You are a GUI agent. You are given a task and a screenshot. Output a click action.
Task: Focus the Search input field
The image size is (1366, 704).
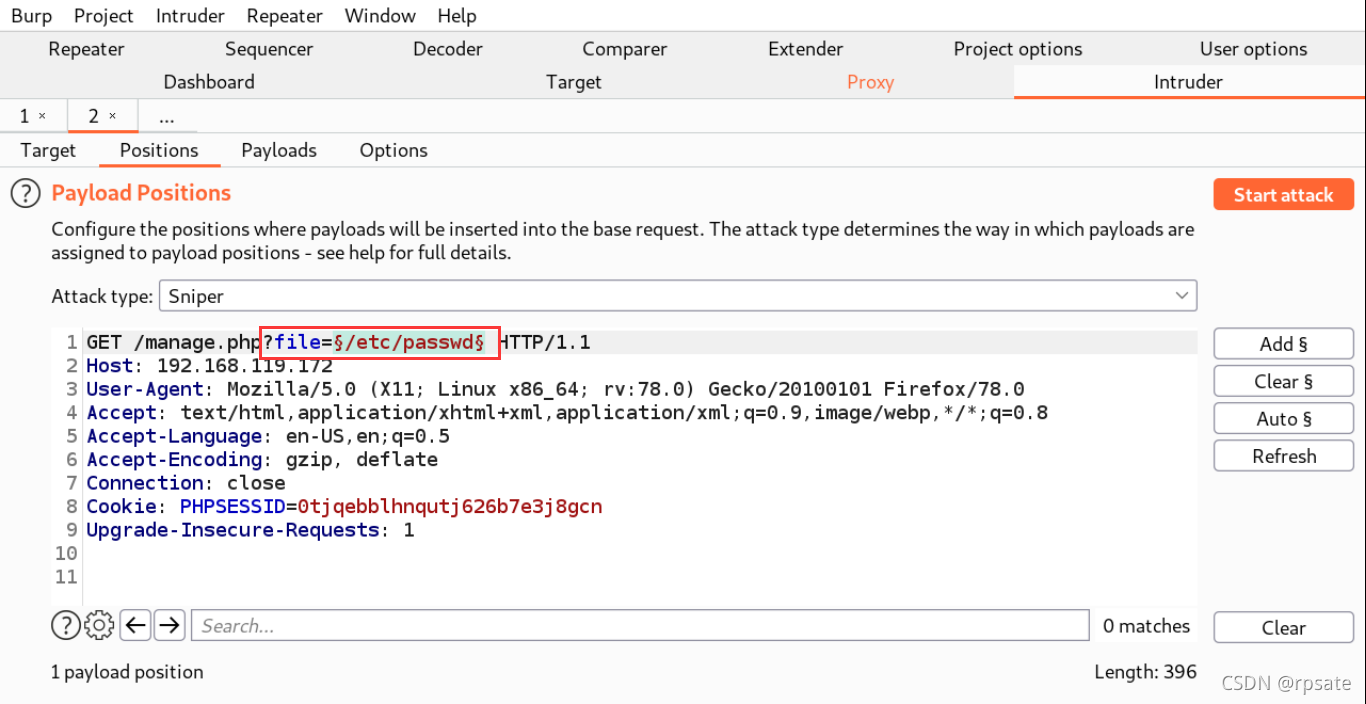click(640, 626)
